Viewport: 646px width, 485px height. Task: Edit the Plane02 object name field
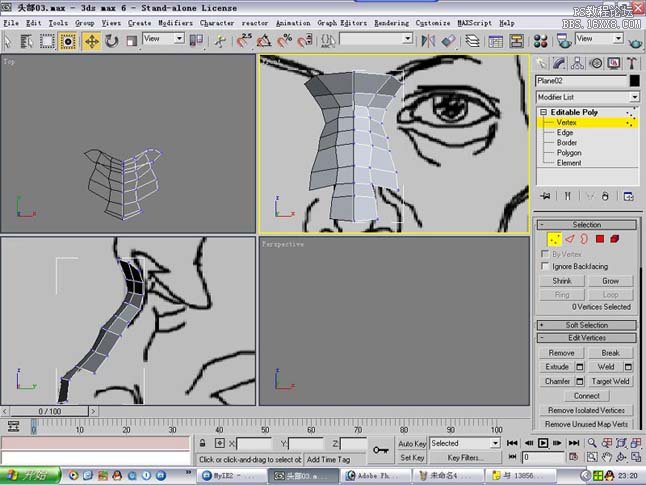point(581,81)
